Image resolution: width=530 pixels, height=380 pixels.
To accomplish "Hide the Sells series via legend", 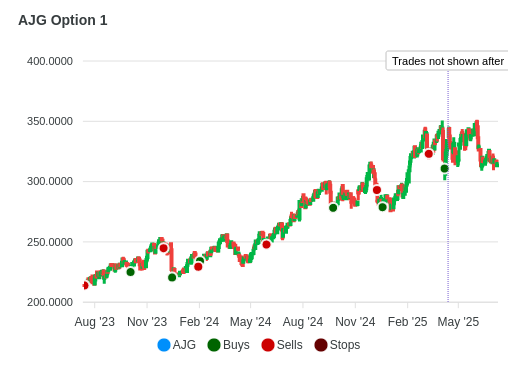I will click(x=282, y=345).
